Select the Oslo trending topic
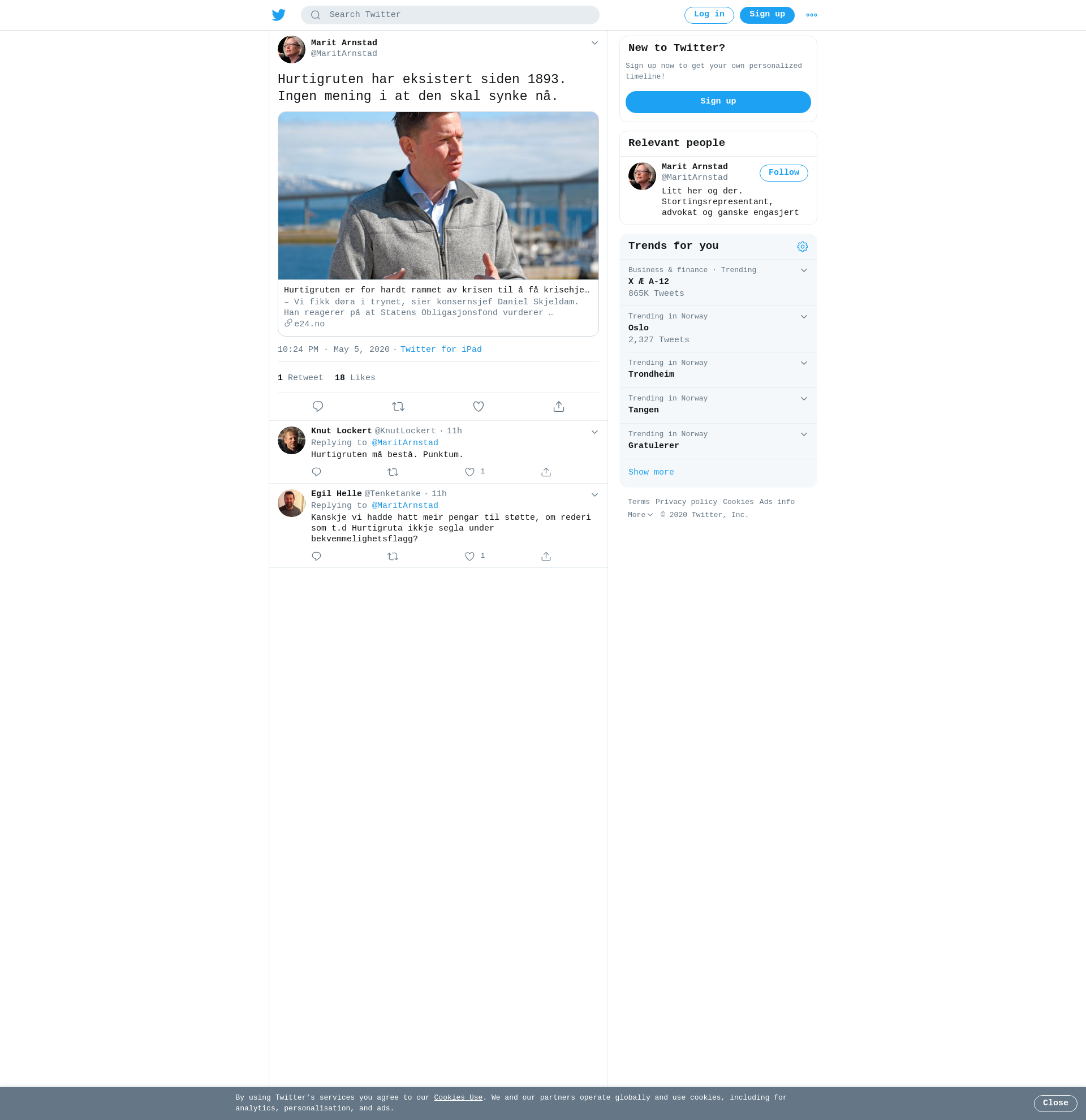Viewport: 1086px width, 1120px height. click(x=638, y=329)
